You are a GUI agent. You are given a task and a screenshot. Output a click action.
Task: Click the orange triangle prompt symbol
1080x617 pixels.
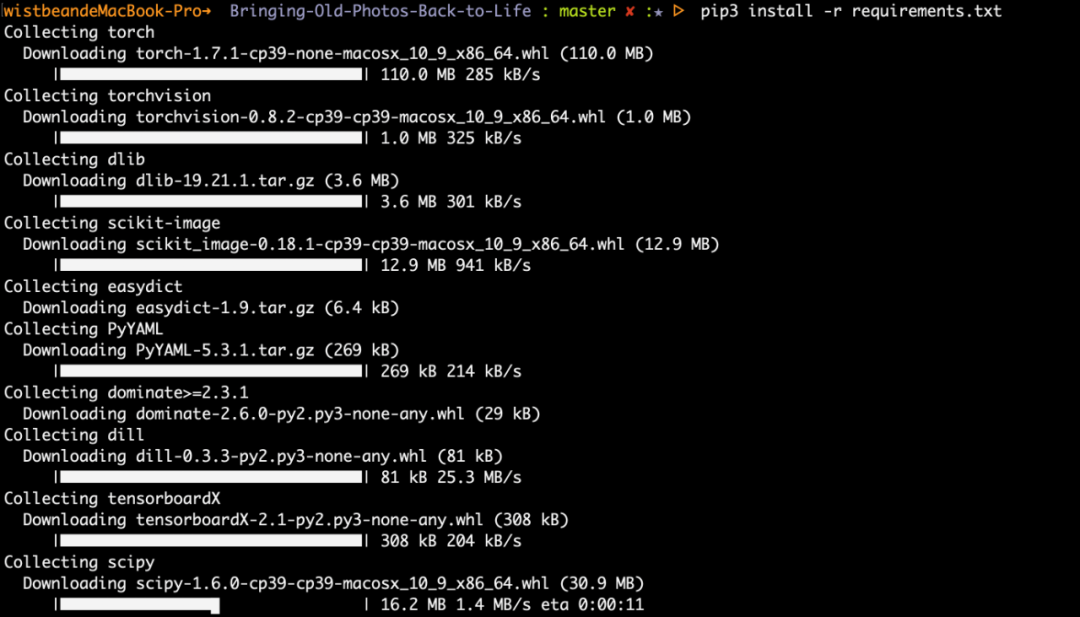[x=678, y=11]
